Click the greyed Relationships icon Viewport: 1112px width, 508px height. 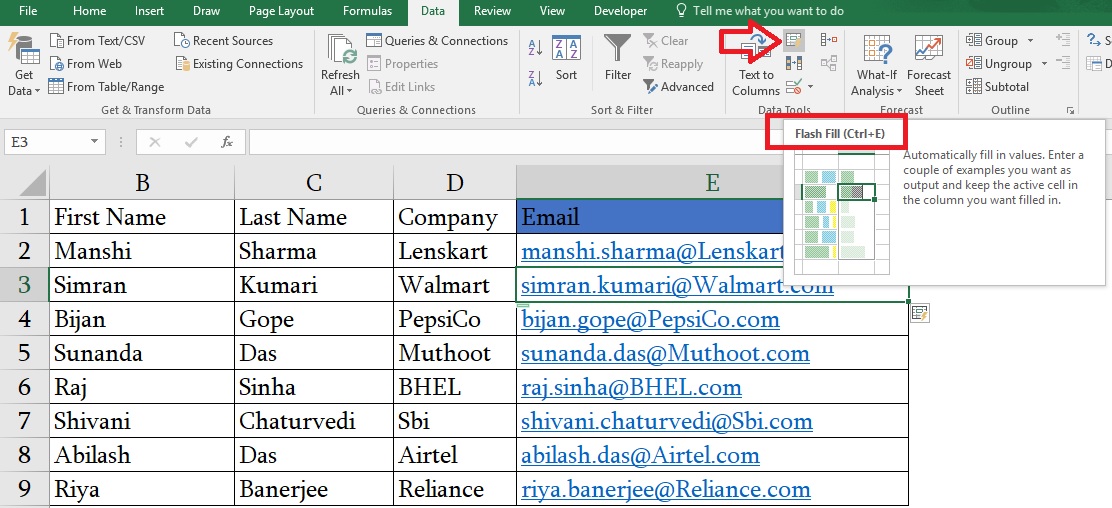[828, 64]
